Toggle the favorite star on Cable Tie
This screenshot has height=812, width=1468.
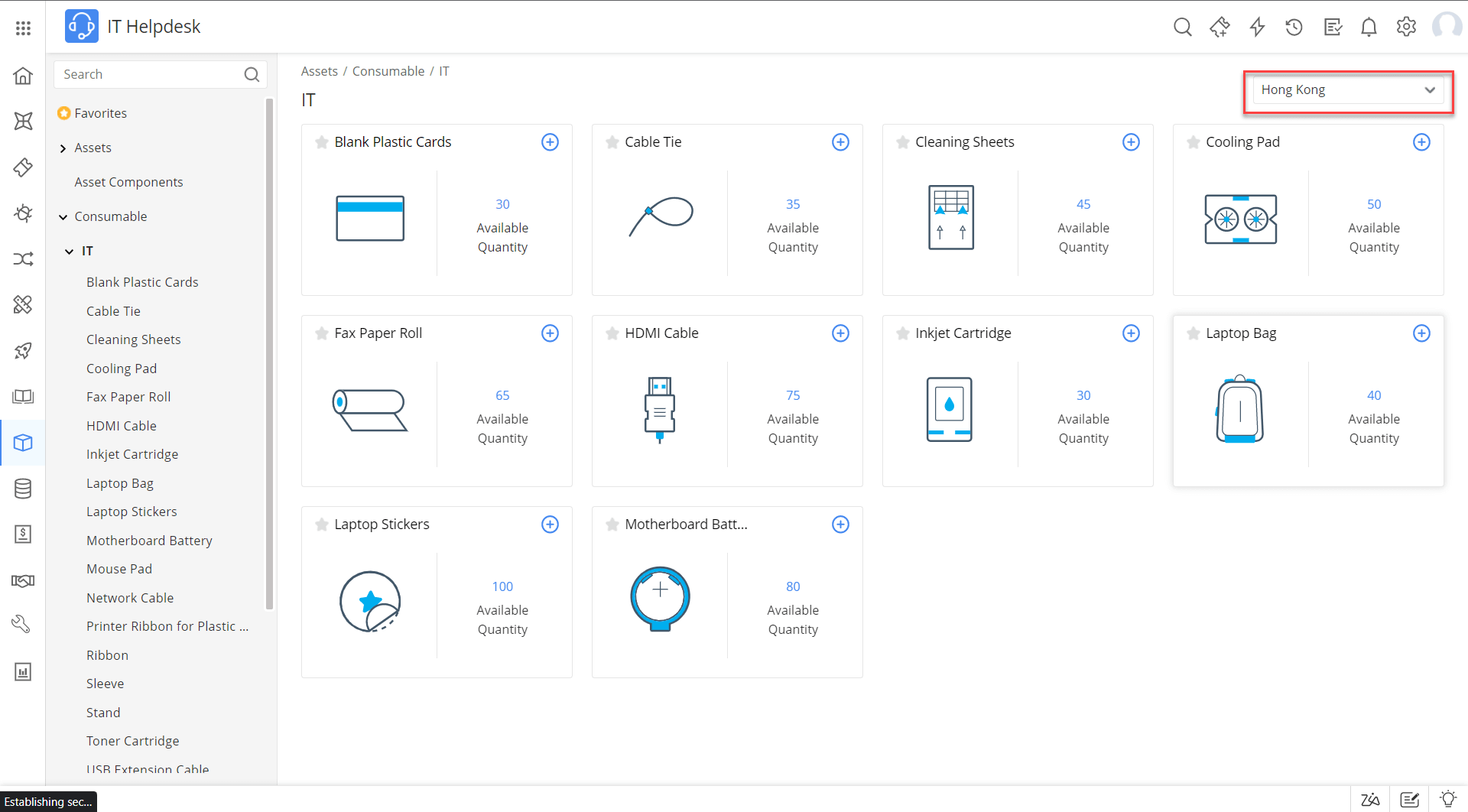pyautogui.click(x=612, y=142)
